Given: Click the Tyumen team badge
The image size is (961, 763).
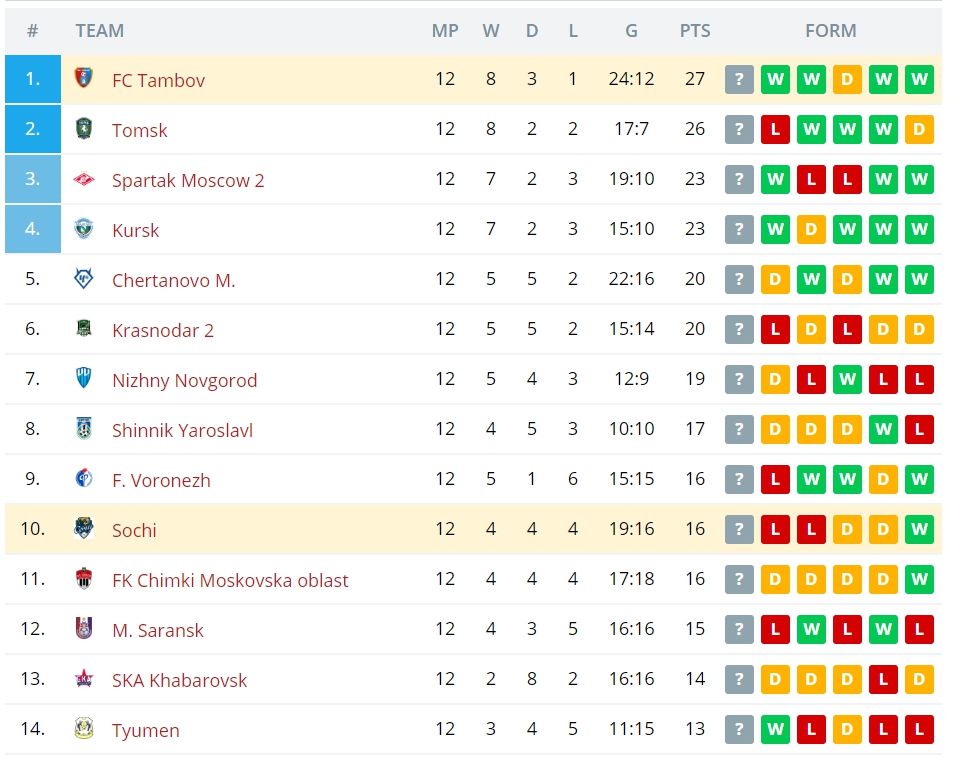Looking at the screenshot, I should click(x=84, y=729).
